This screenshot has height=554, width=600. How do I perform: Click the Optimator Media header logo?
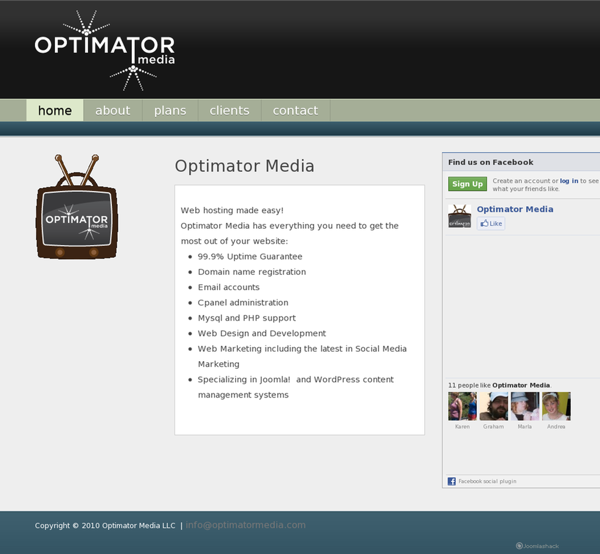pos(104,51)
